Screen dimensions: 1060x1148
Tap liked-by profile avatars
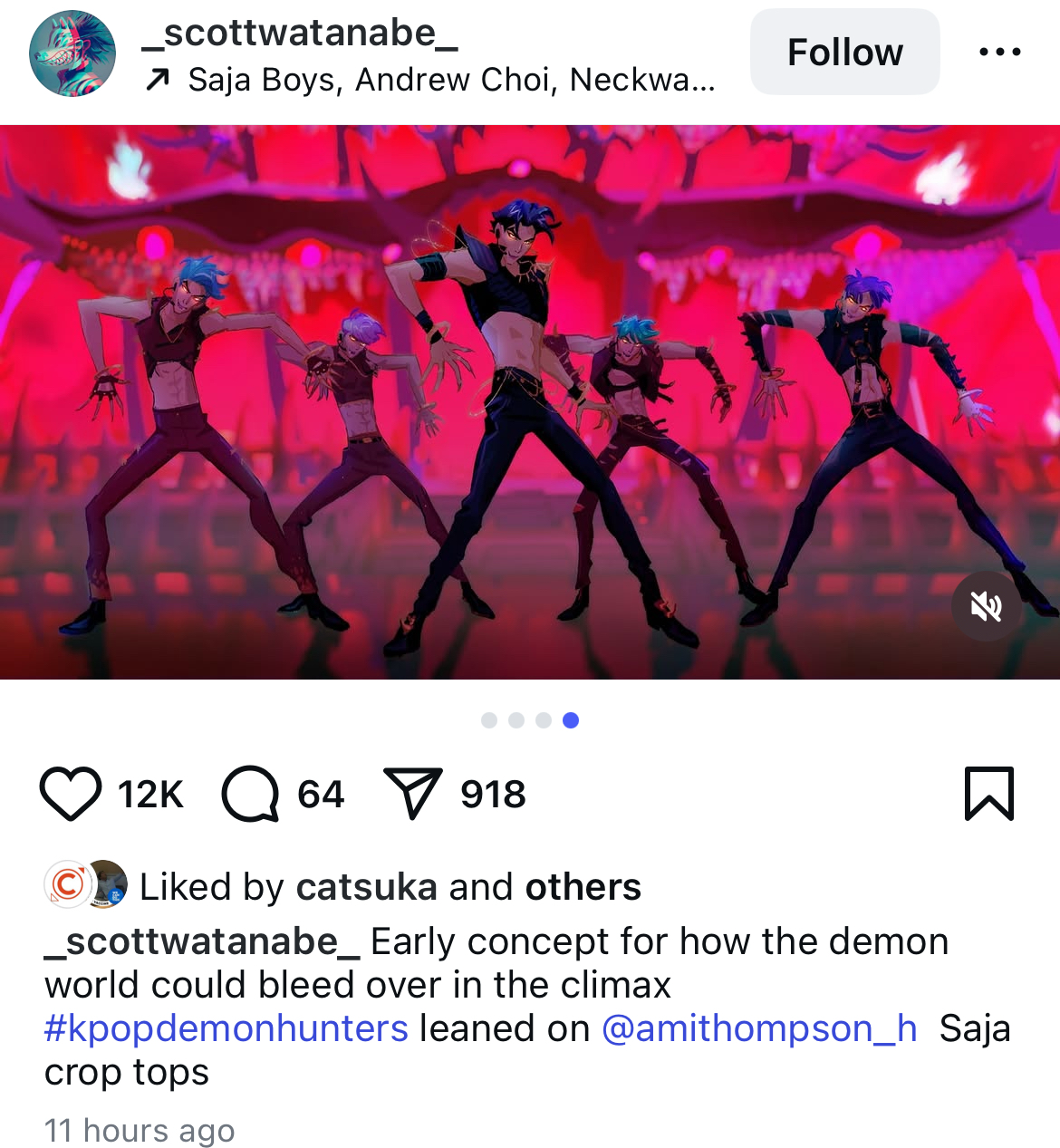coord(86,884)
